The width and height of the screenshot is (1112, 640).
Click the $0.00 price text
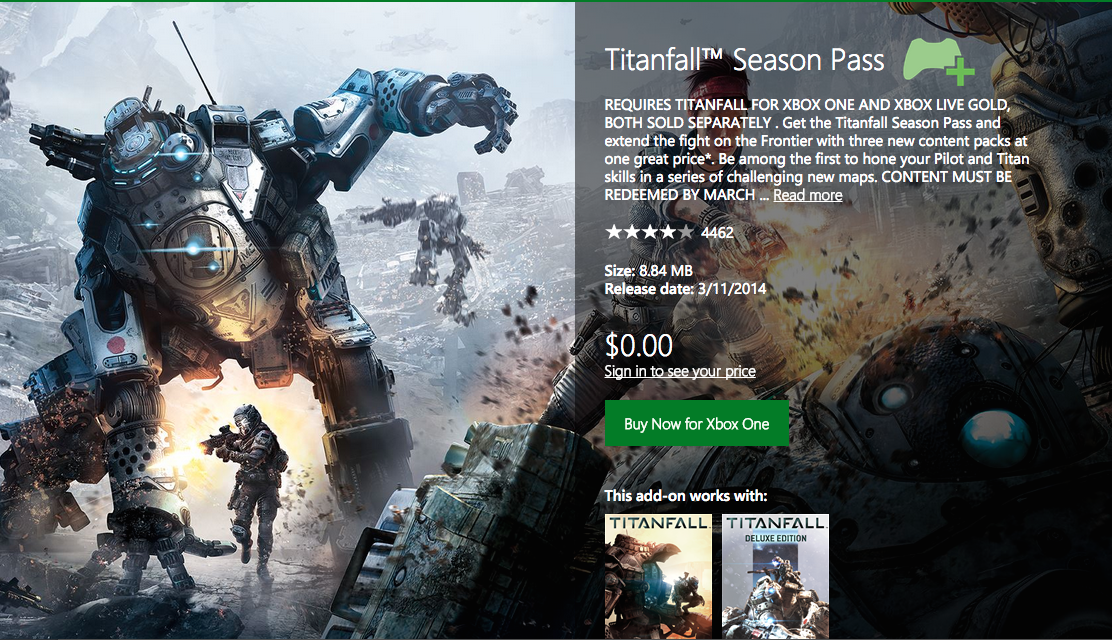(x=638, y=346)
